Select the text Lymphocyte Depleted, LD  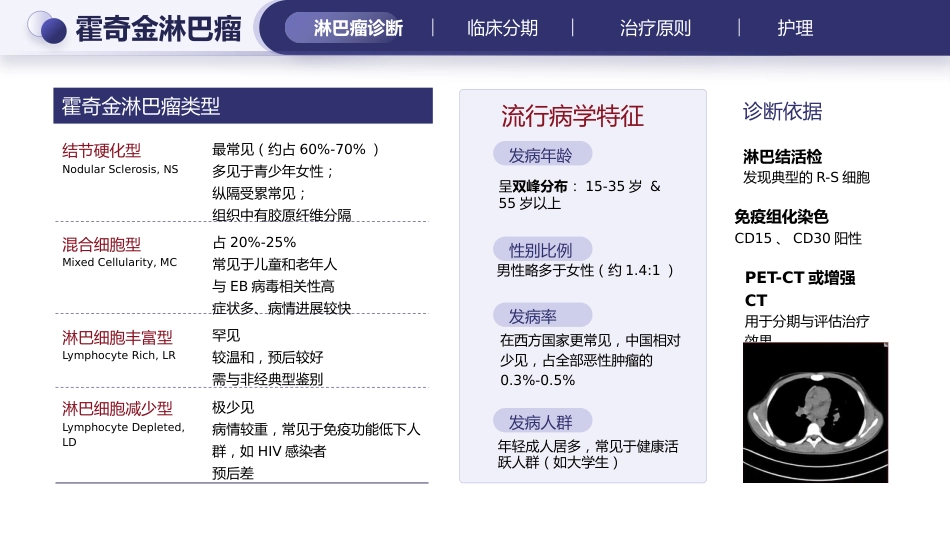coord(123,434)
